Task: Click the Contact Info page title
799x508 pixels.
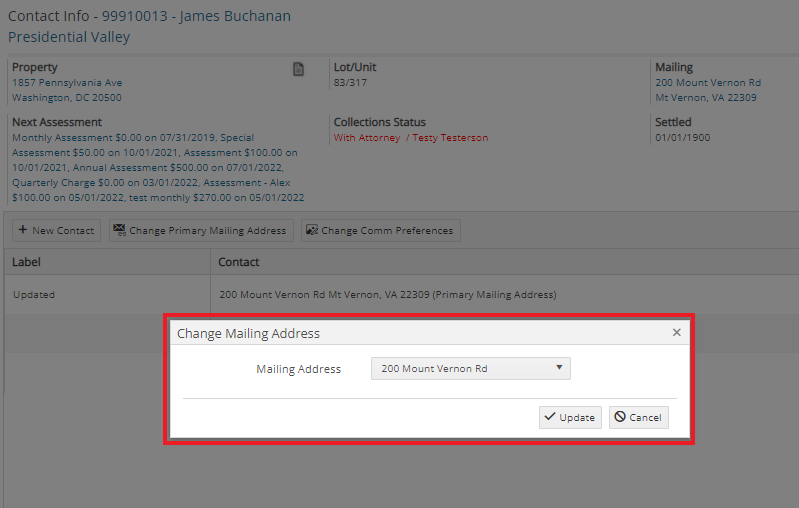Action: pyautogui.click(x=149, y=16)
